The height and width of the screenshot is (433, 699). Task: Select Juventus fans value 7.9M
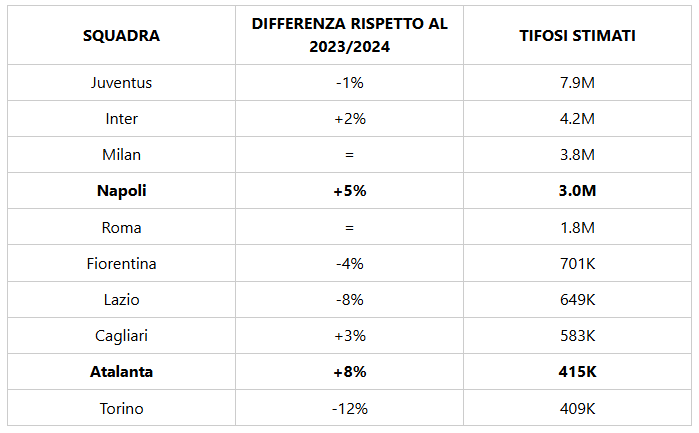tap(578, 82)
